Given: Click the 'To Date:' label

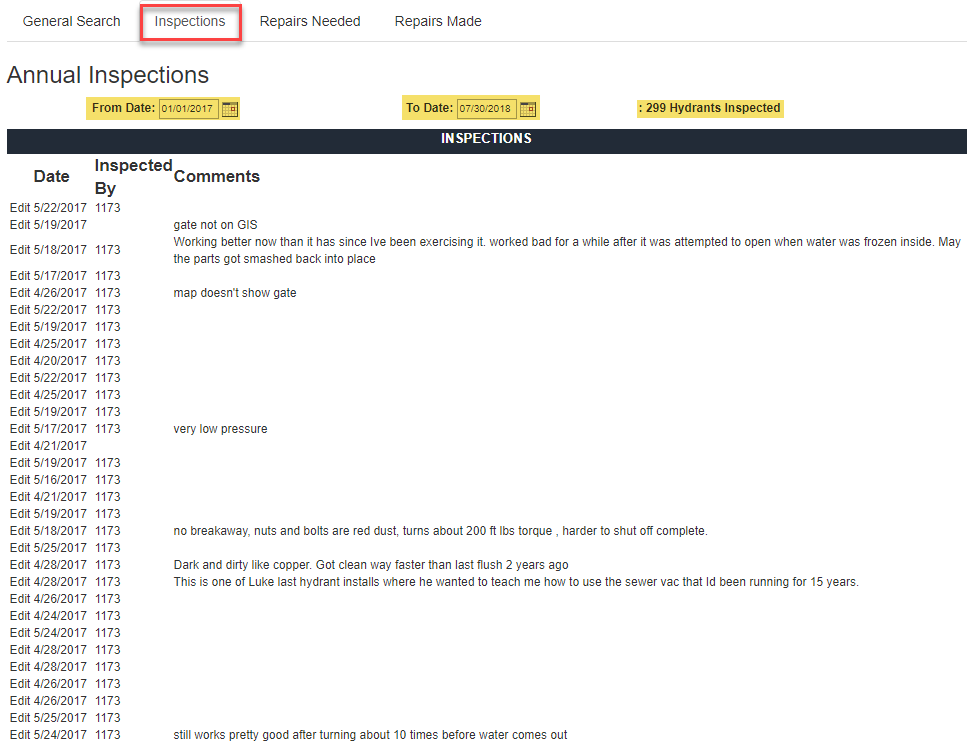Looking at the screenshot, I should (x=429, y=108).
